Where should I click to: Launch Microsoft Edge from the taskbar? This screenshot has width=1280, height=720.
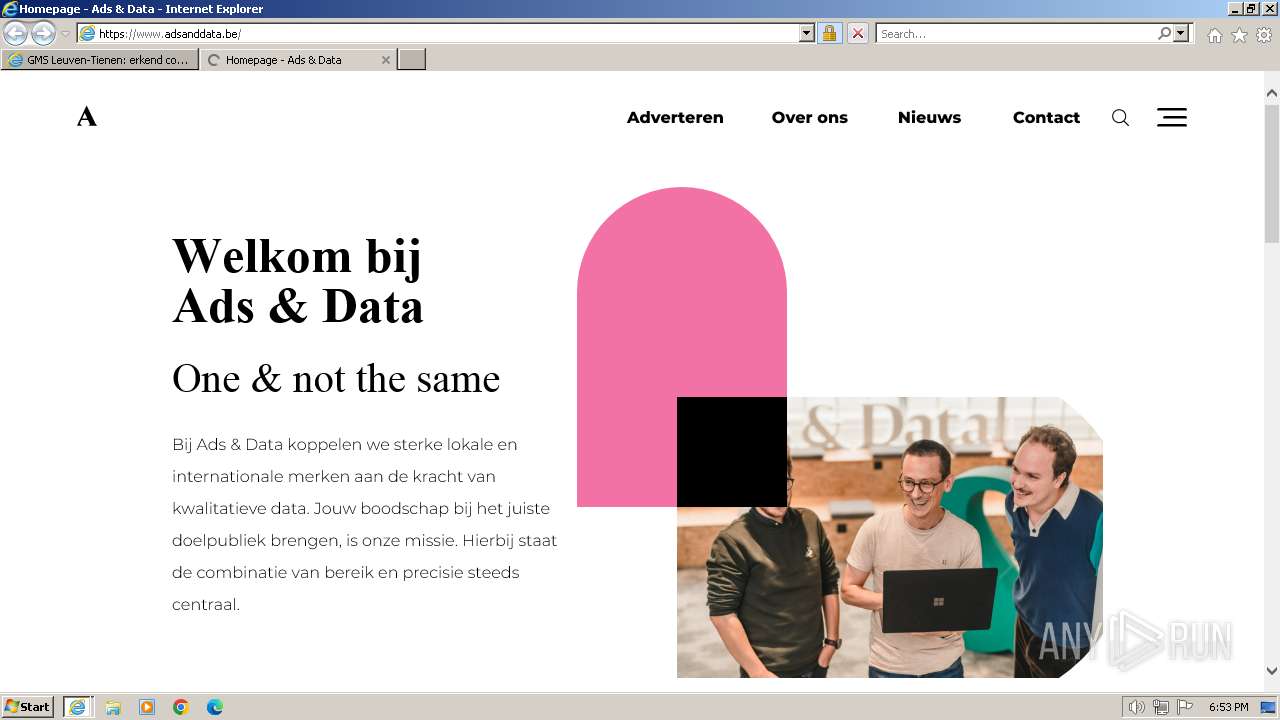tap(215, 707)
